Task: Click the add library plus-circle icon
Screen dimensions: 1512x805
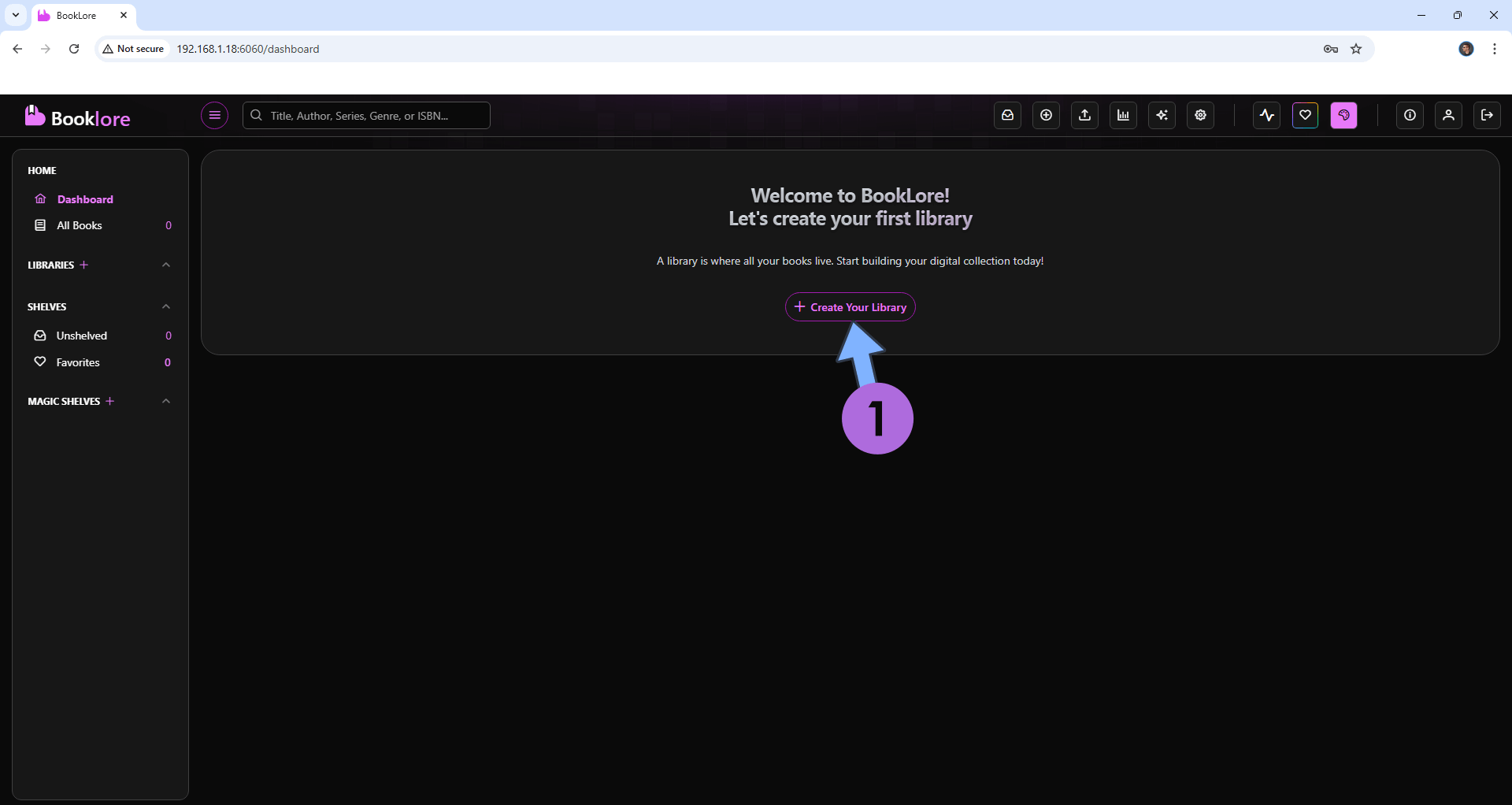Action: click(1046, 115)
